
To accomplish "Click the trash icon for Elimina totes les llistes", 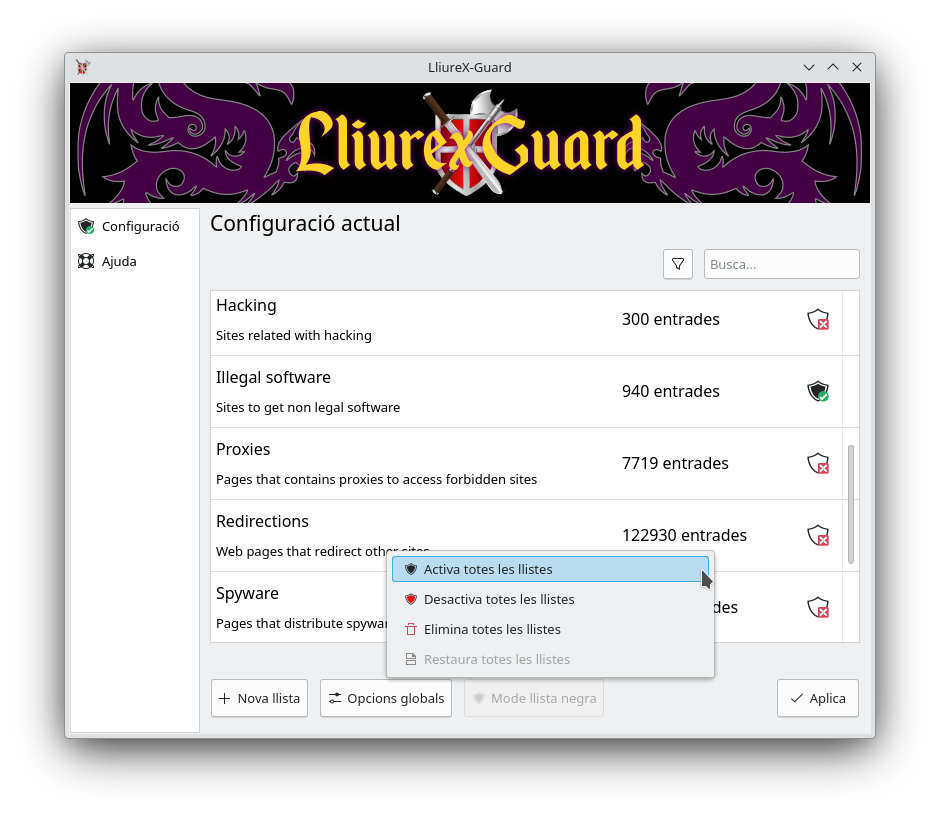I will (x=411, y=629).
